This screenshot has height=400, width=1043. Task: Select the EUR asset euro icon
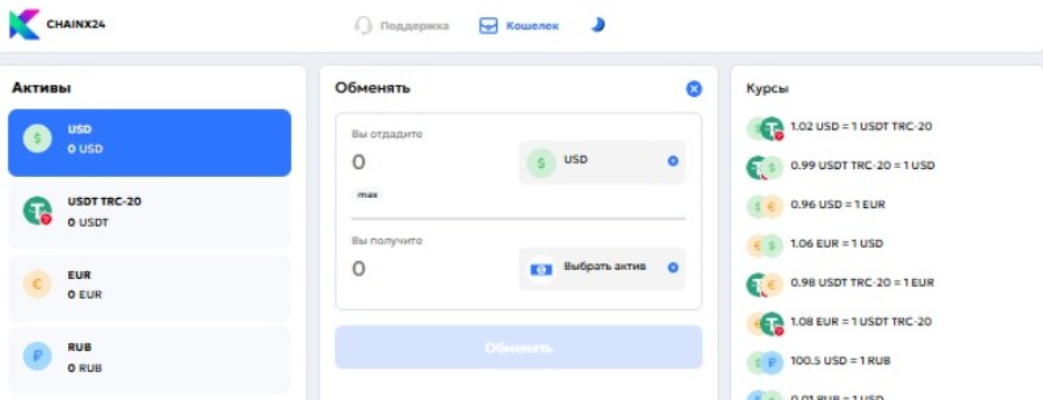37,285
